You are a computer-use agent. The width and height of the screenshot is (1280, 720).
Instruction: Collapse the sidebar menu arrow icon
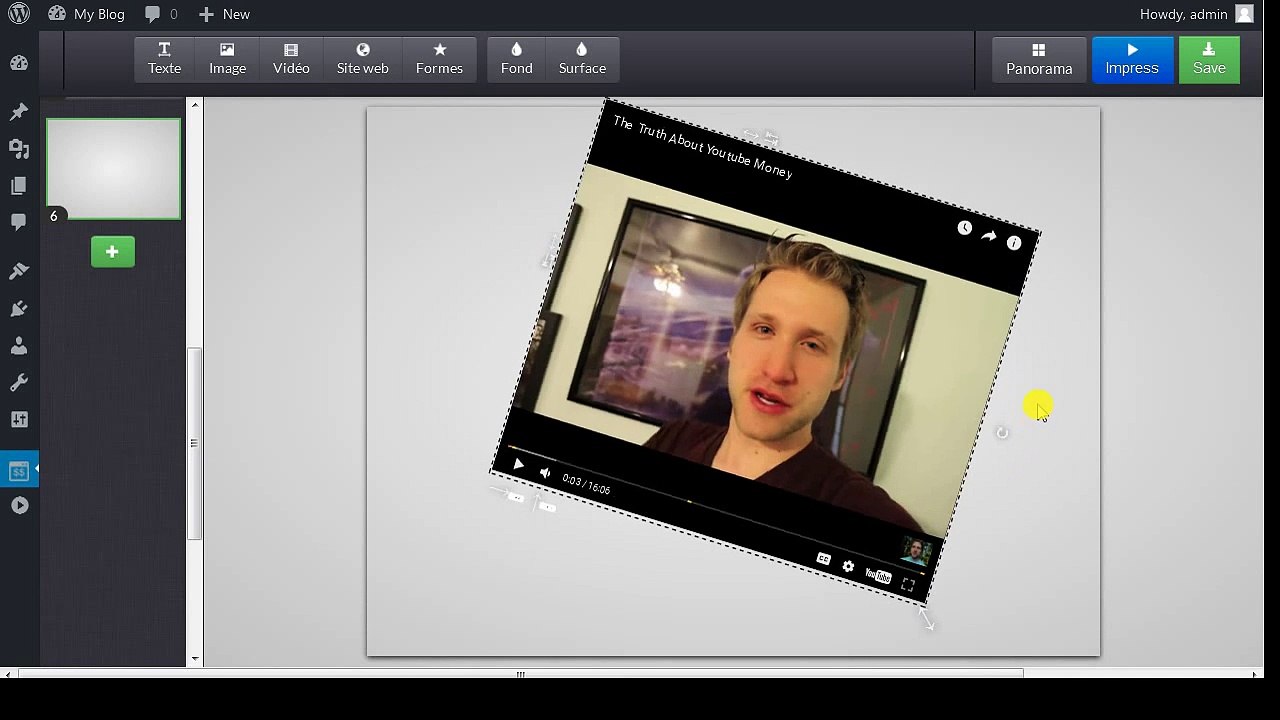(19, 506)
